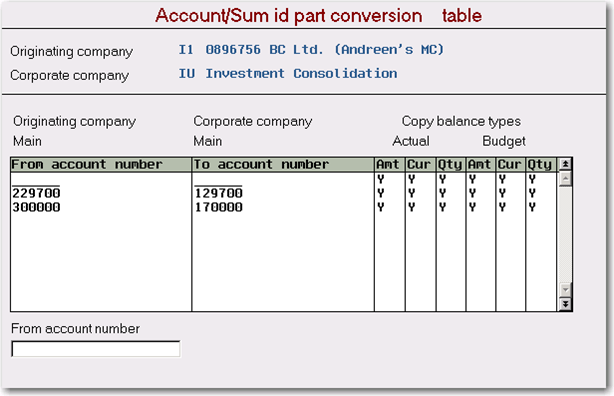
Task: Toggle Actual Amt flag in the 229700 row
Action: click(381, 193)
